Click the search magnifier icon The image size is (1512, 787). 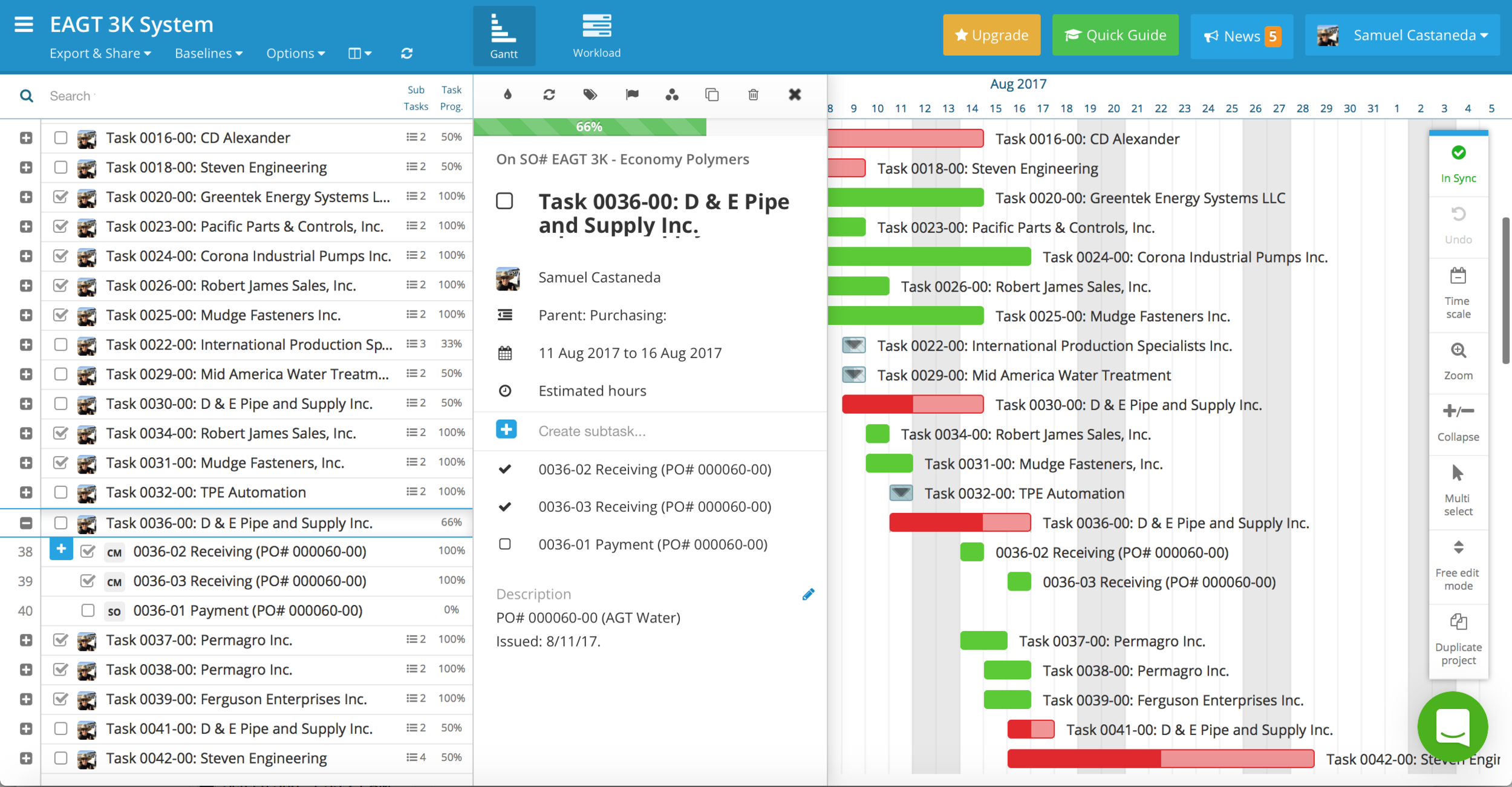click(x=27, y=96)
